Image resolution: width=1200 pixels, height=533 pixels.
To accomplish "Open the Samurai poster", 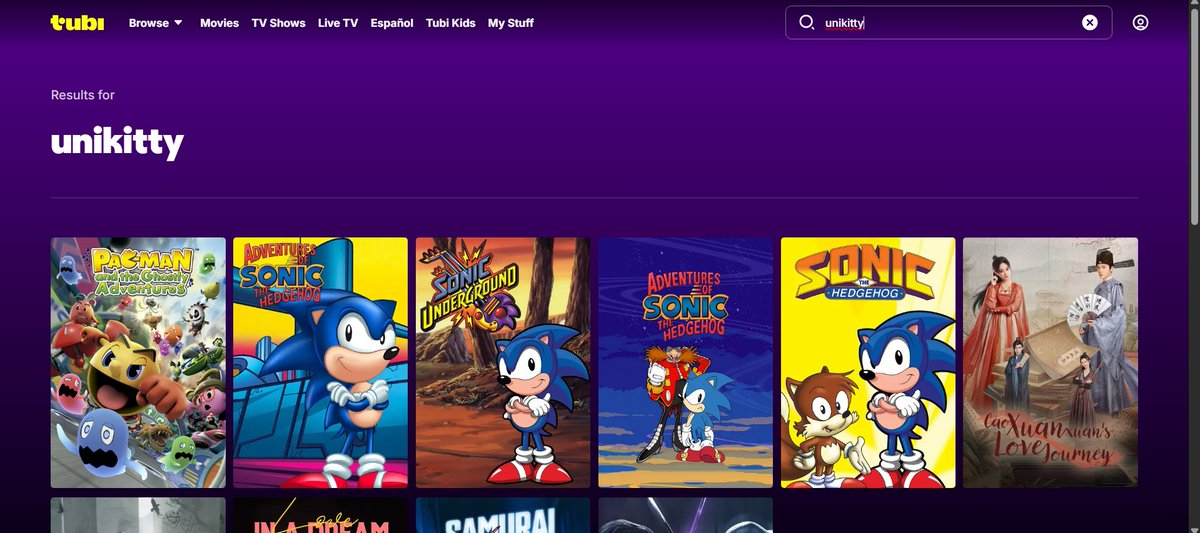I will [503, 516].
